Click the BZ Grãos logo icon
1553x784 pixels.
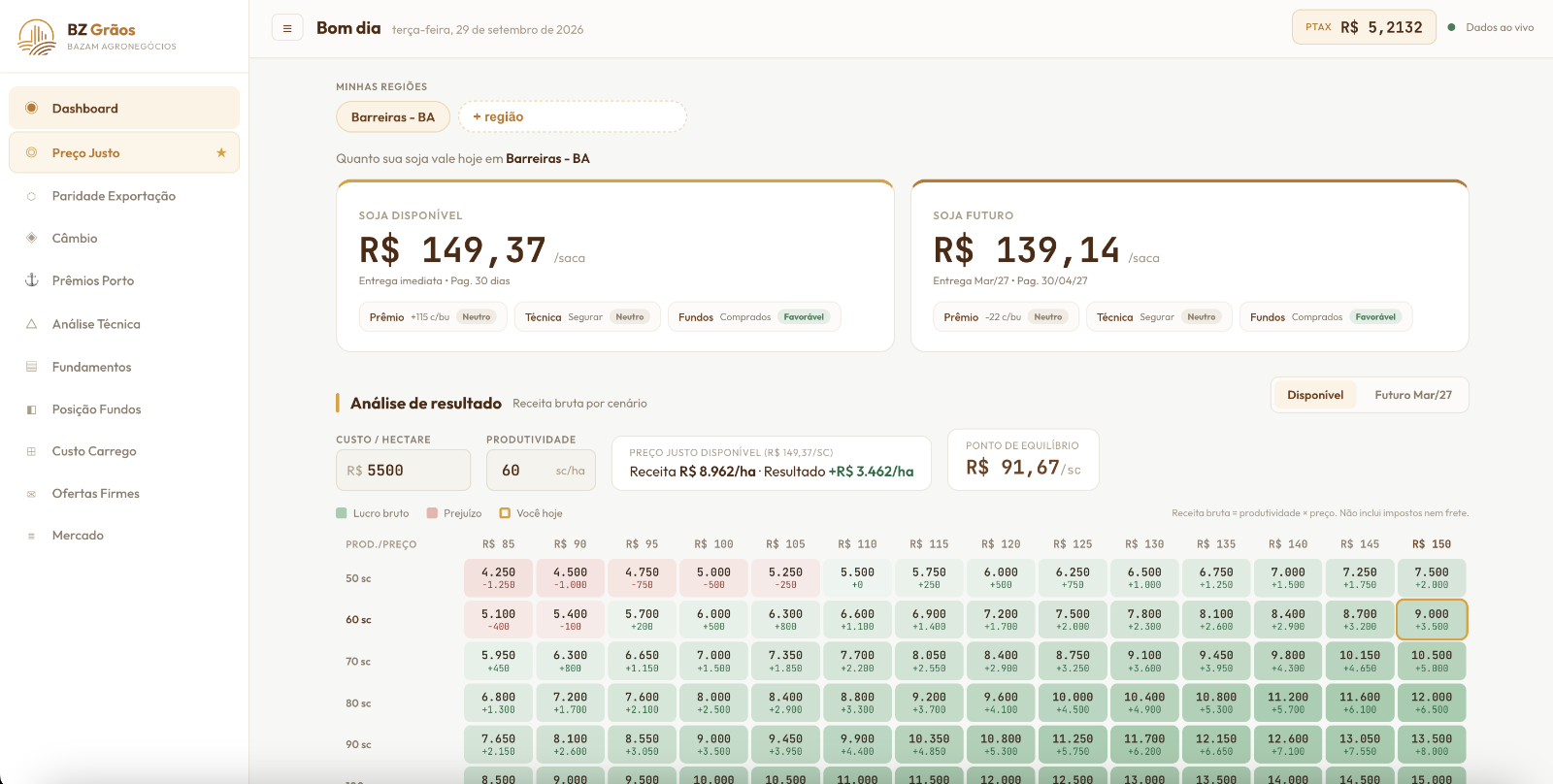(x=37, y=37)
